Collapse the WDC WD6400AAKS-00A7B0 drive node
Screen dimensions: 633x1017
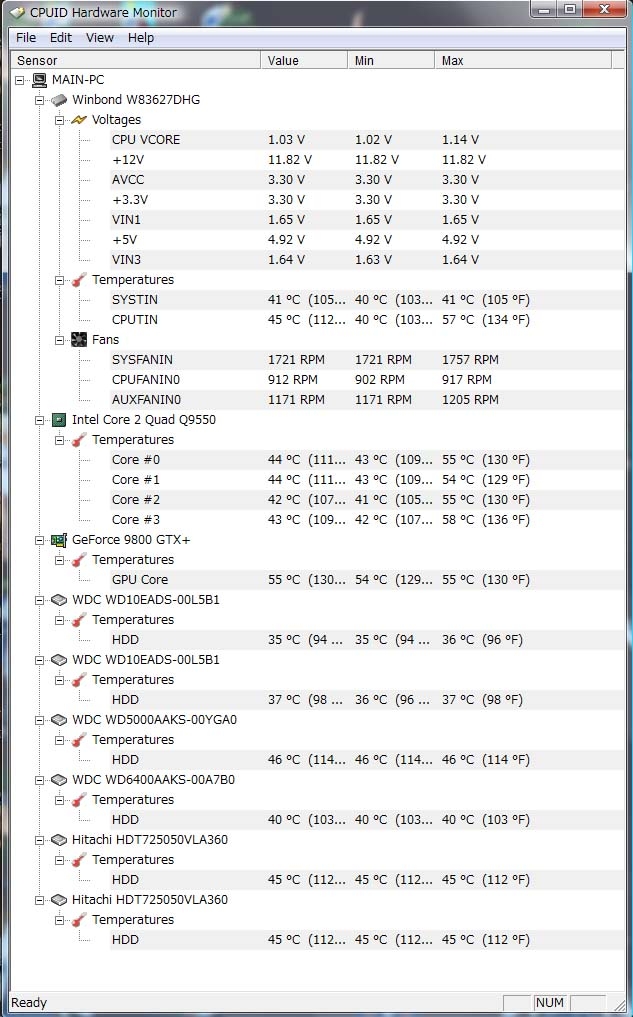click(x=40, y=780)
